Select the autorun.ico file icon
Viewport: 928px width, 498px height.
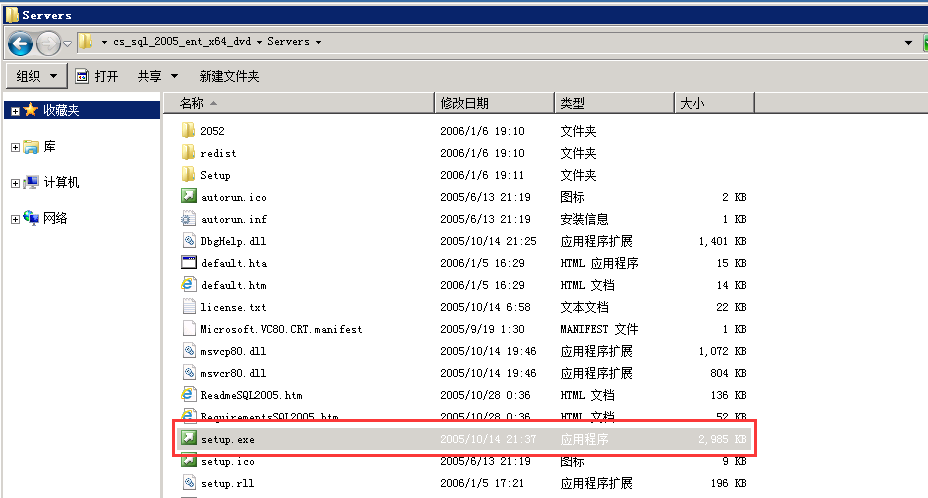click(188, 197)
